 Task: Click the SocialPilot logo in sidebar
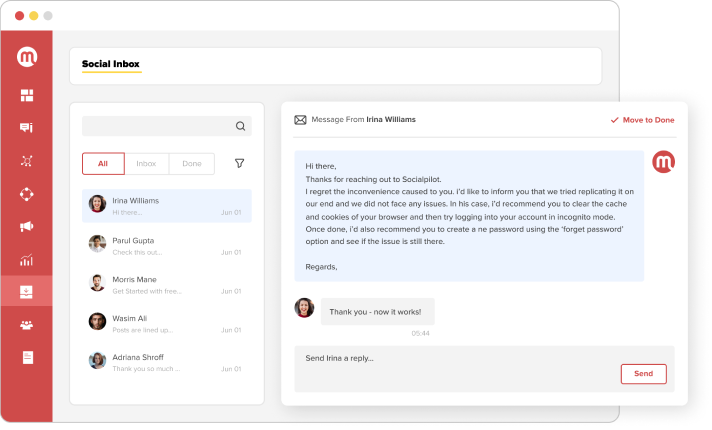point(27,57)
